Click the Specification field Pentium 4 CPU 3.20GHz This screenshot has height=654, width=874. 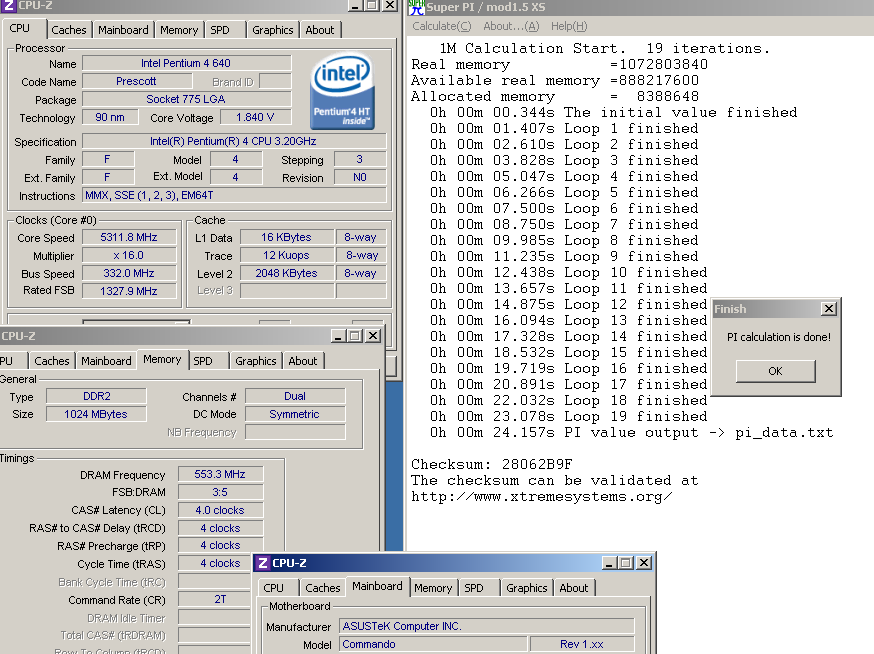[234, 142]
